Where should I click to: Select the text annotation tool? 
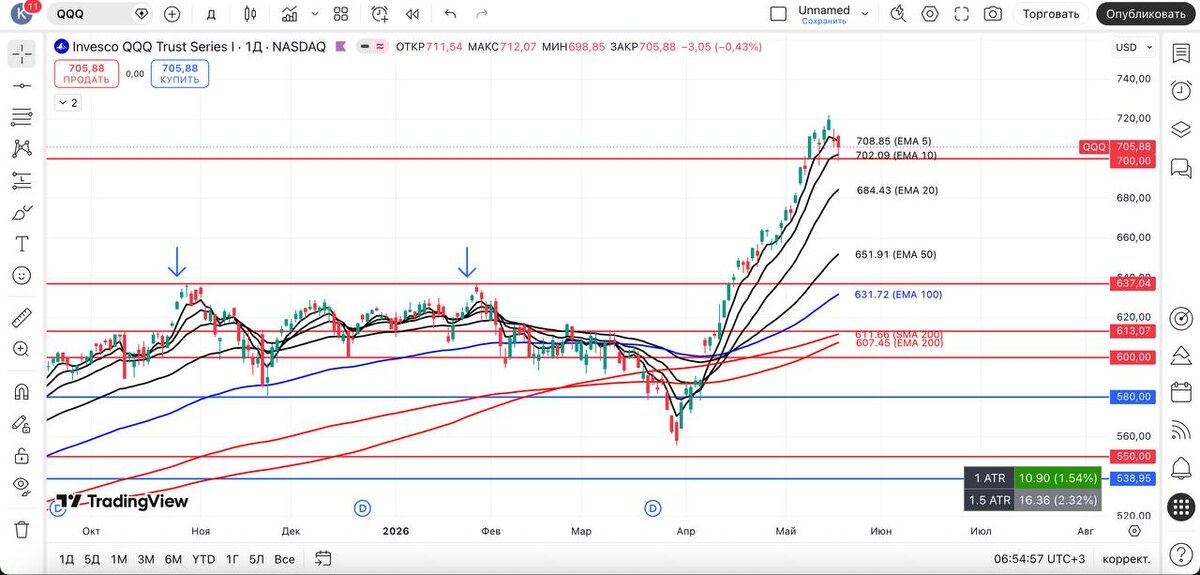tap(22, 243)
